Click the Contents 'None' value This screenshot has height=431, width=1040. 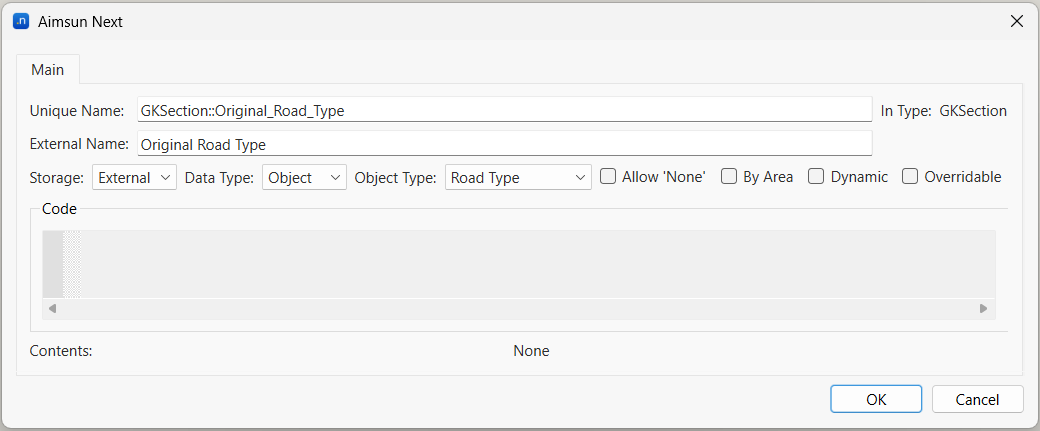(531, 351)
